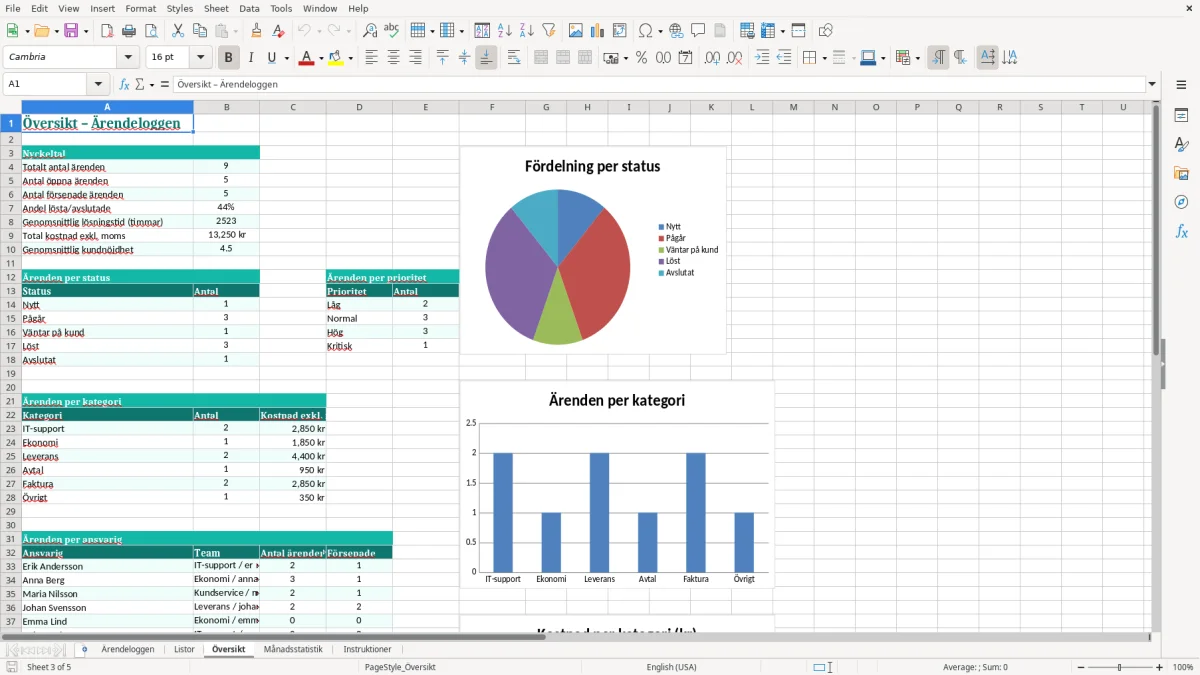Click the Export as PDF icon

click(107, 31)
